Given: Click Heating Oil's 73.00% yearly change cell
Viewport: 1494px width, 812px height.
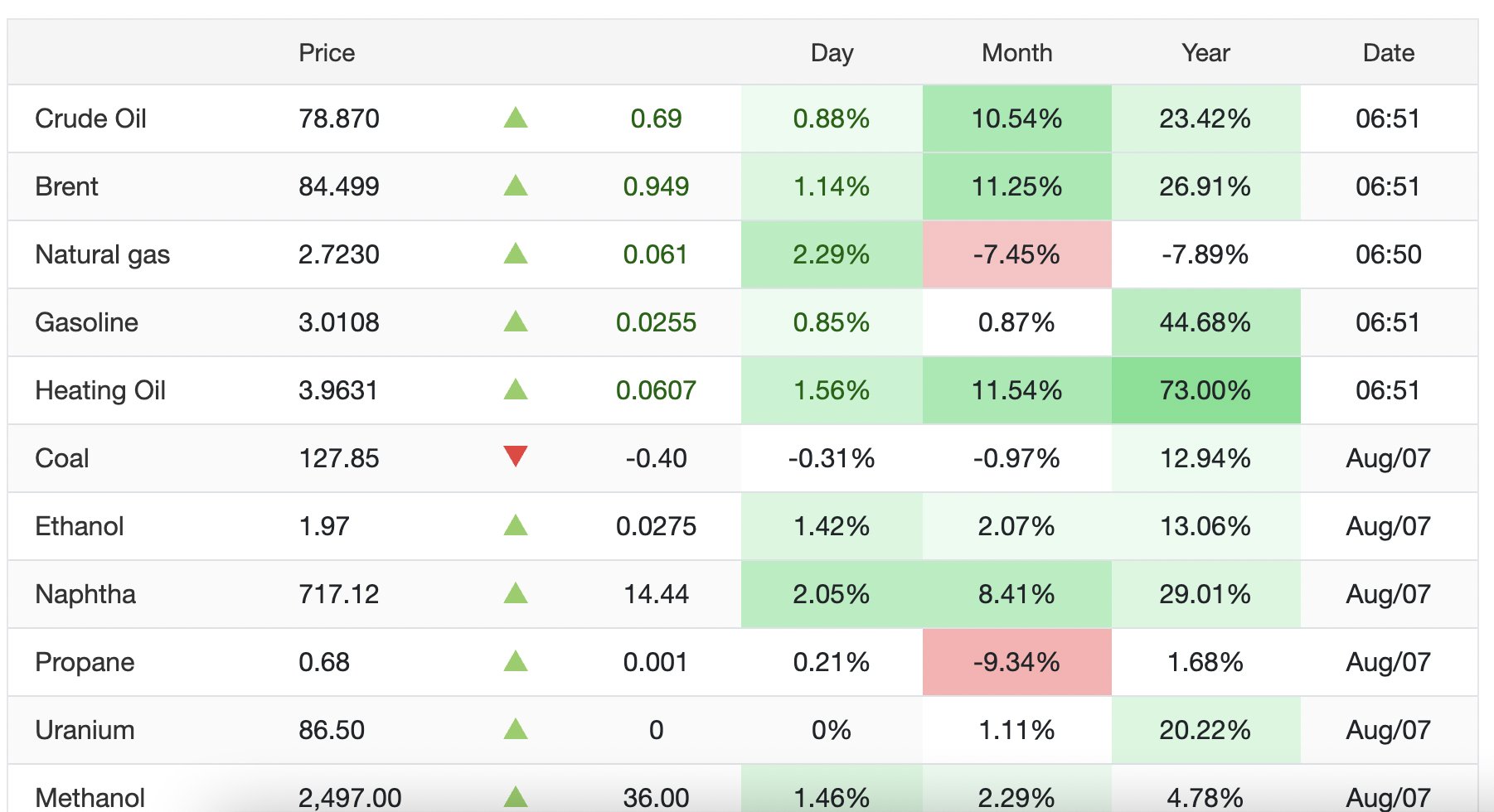Looking at the screenshot, I should point(1205,390).
